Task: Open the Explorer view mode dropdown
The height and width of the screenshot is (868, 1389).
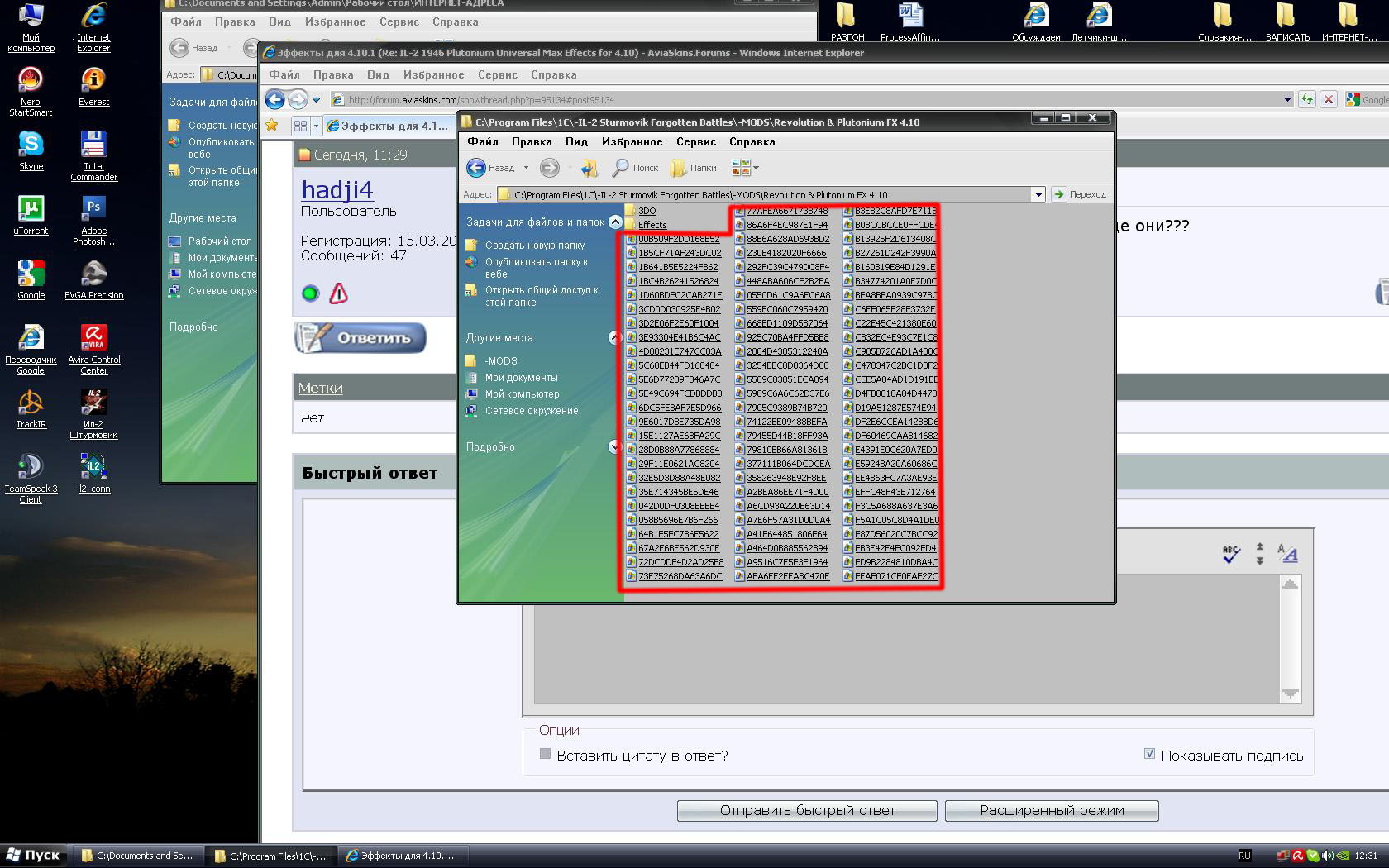Action: tap(756, 168)
